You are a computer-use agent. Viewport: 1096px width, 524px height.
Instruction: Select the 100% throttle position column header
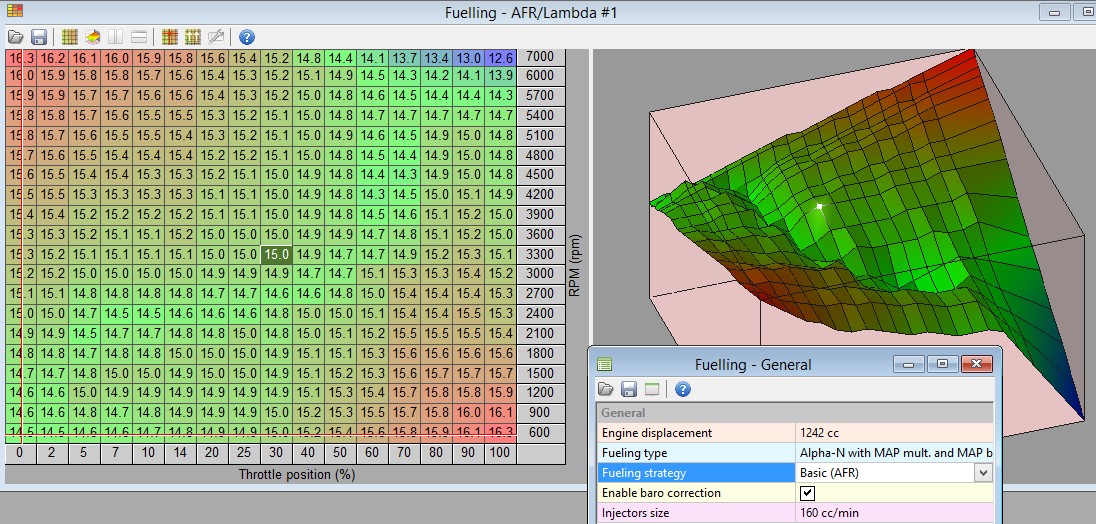tap(500, 453)
